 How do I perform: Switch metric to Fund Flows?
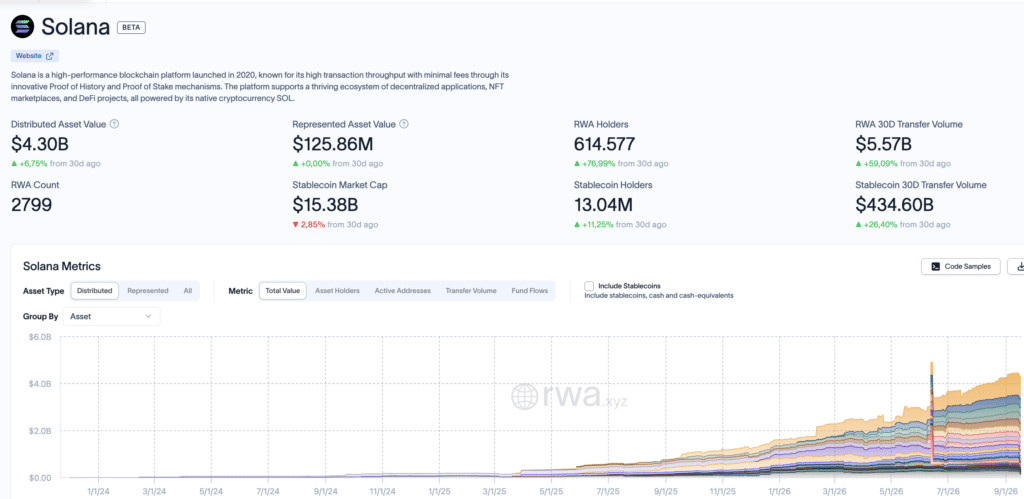click(530, 291)
